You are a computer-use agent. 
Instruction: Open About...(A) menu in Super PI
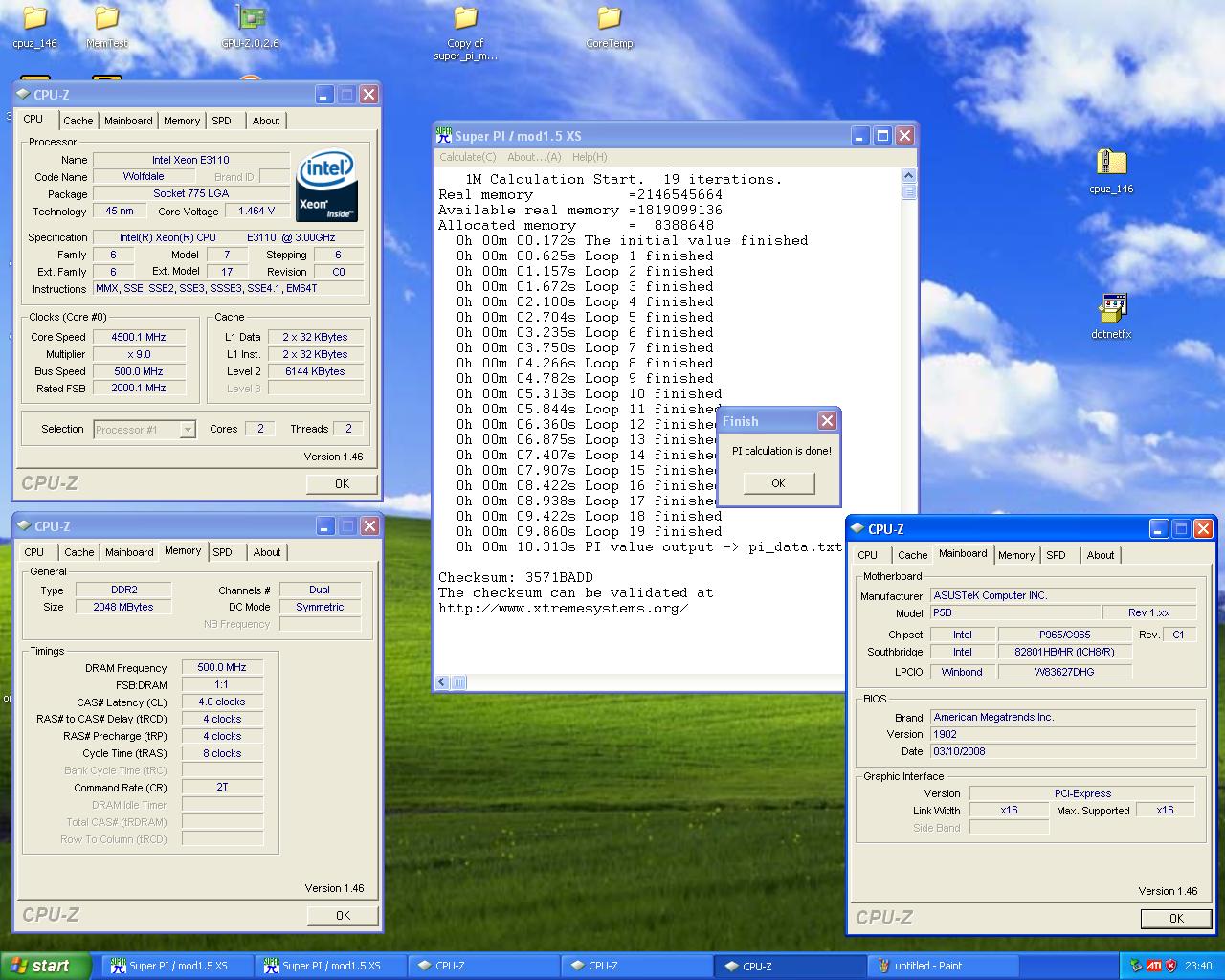(x=534, y=157)
